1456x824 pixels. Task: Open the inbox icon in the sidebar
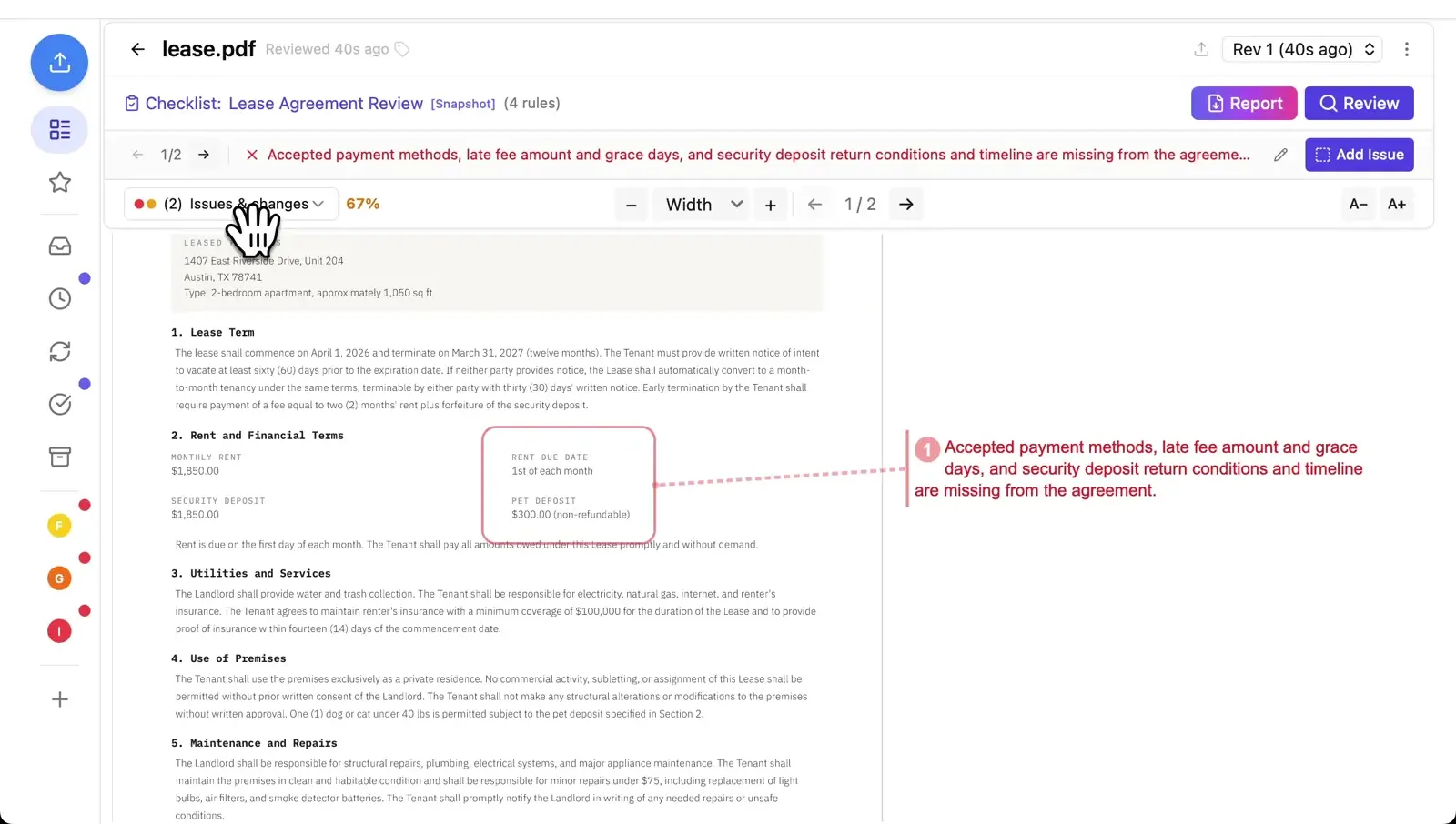point(59,245)
